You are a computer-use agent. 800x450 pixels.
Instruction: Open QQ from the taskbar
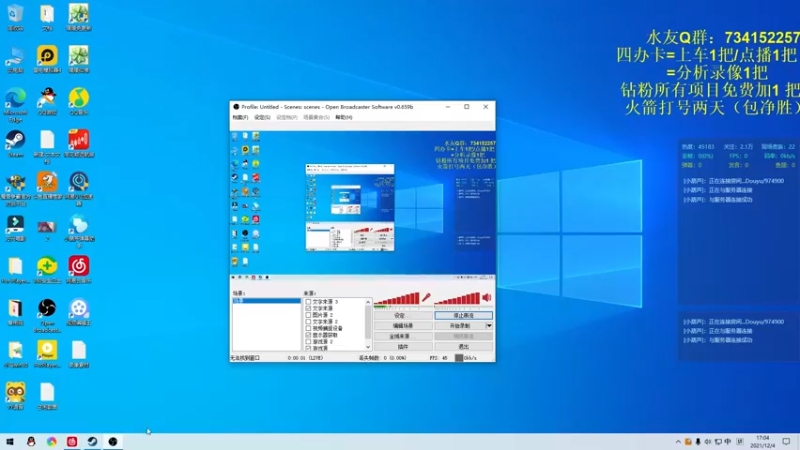pos(31,441)
